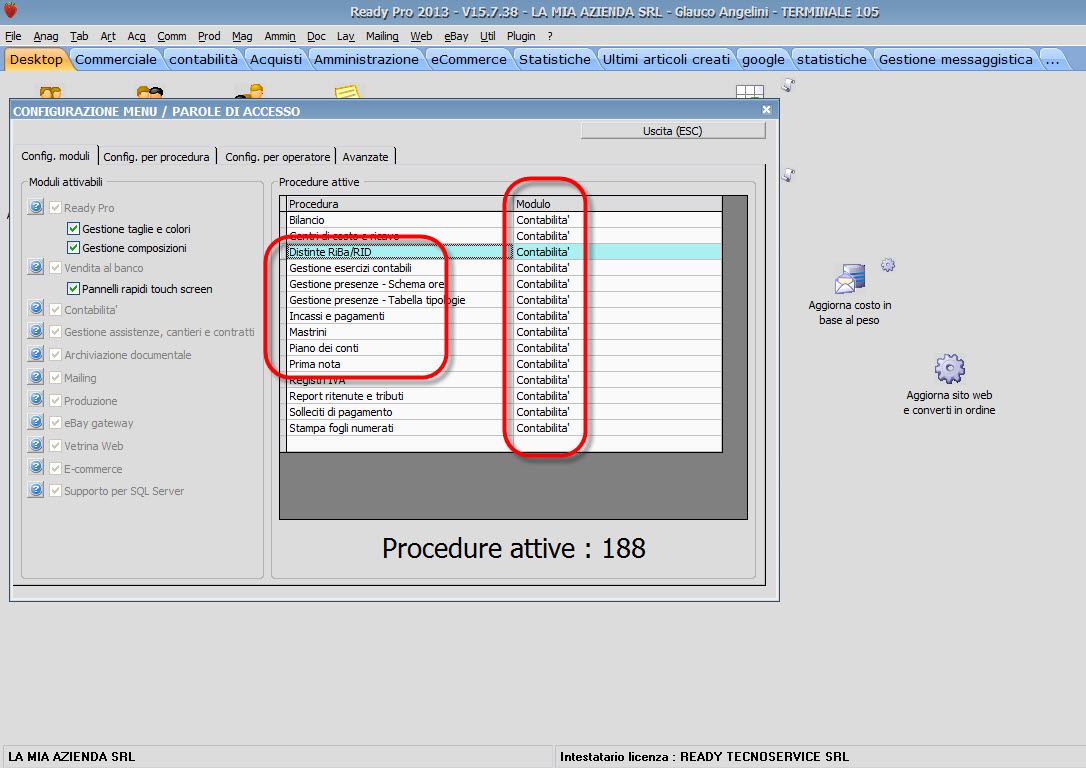This screenshot has height=768, width=1086.
Task: Click the help icon beside Archiviazione documentale
Action: point(36,354)
